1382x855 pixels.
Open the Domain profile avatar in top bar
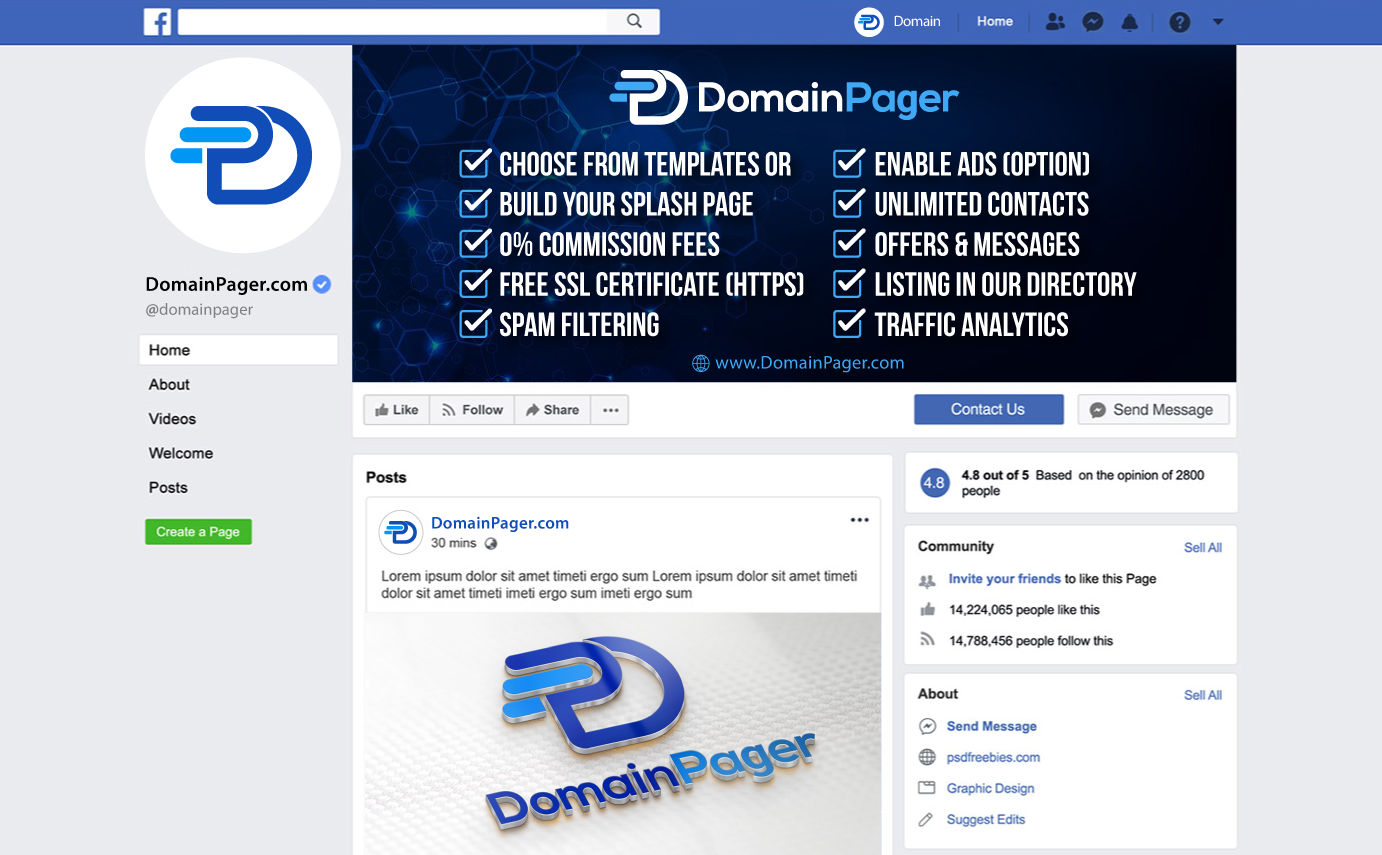click(869, 22)
